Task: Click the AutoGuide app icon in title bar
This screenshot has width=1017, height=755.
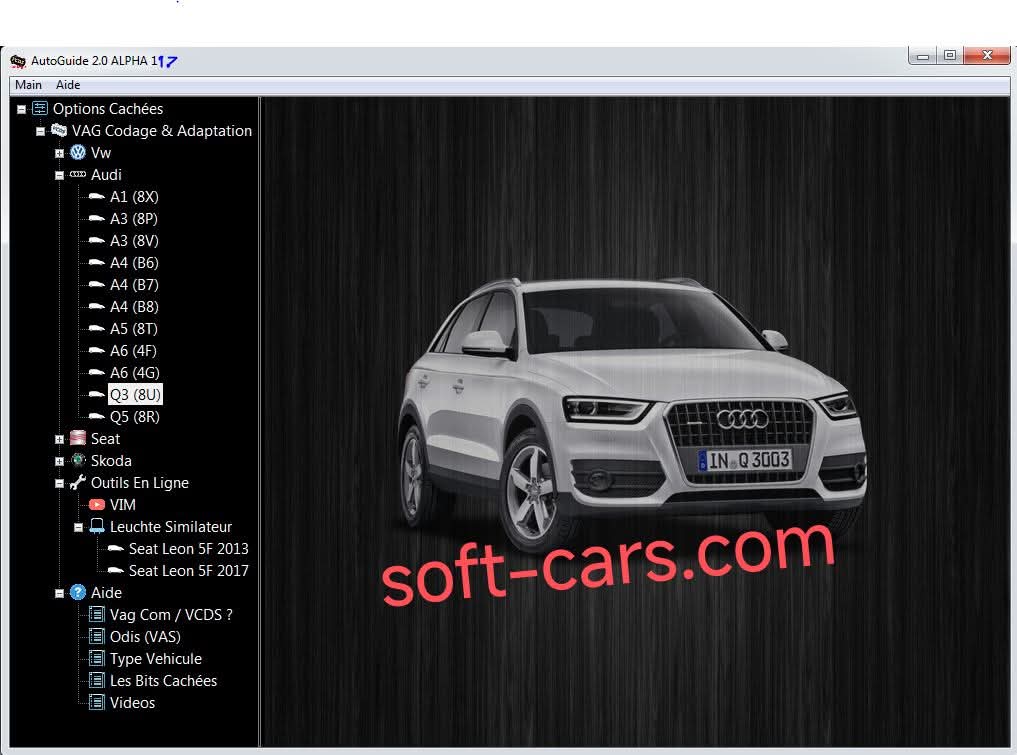Action: coord(18,61)
